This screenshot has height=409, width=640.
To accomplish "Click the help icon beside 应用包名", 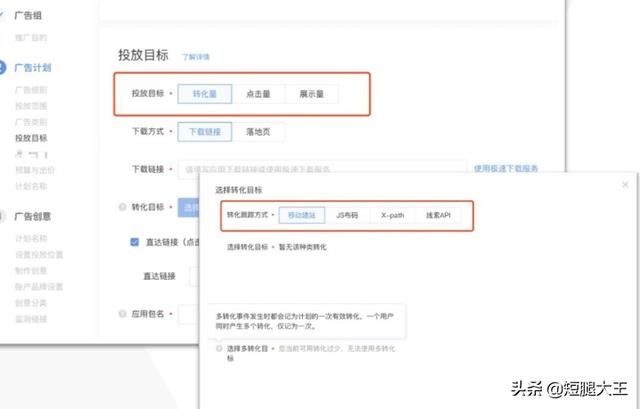I will pos(122,314).
